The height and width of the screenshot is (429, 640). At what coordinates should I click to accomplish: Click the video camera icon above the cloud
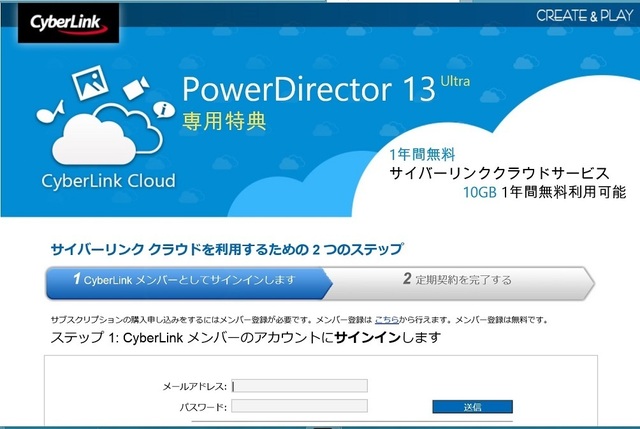tap(136, 88)
